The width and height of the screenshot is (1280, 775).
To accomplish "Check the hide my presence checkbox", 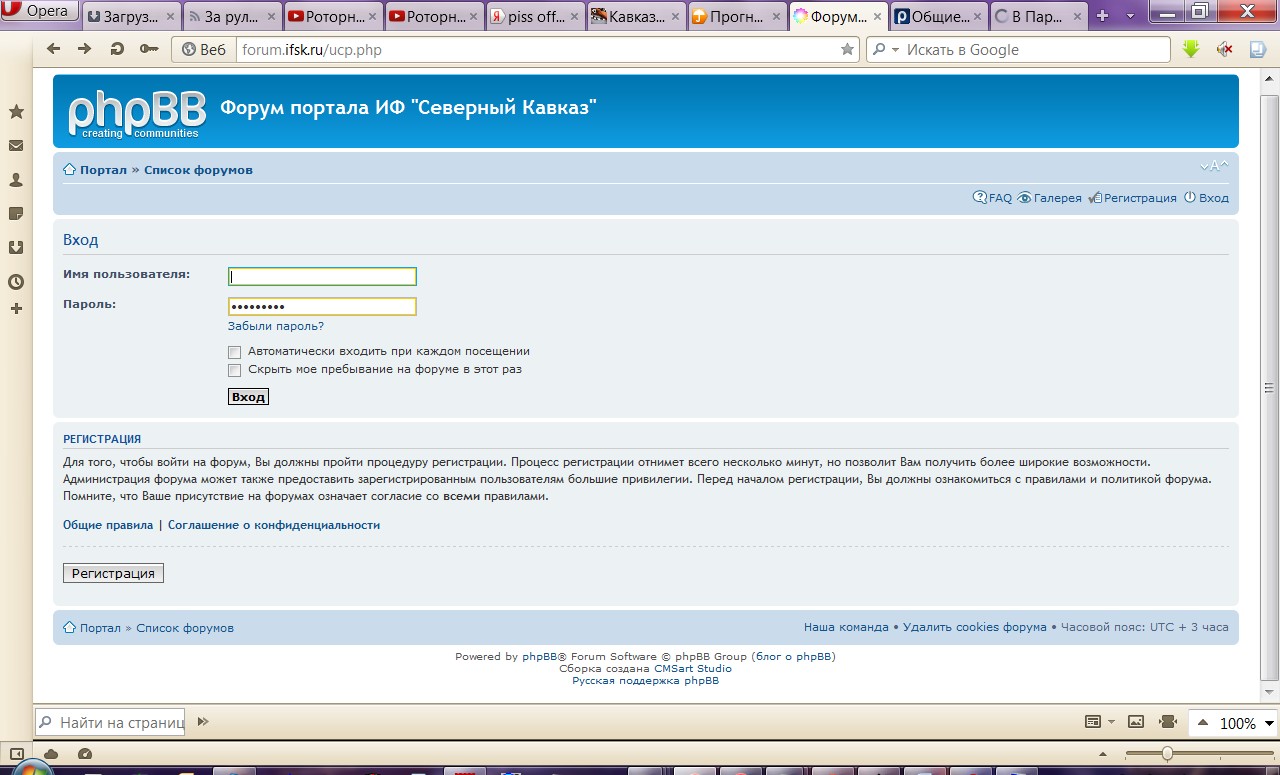I will click(235, 370).
